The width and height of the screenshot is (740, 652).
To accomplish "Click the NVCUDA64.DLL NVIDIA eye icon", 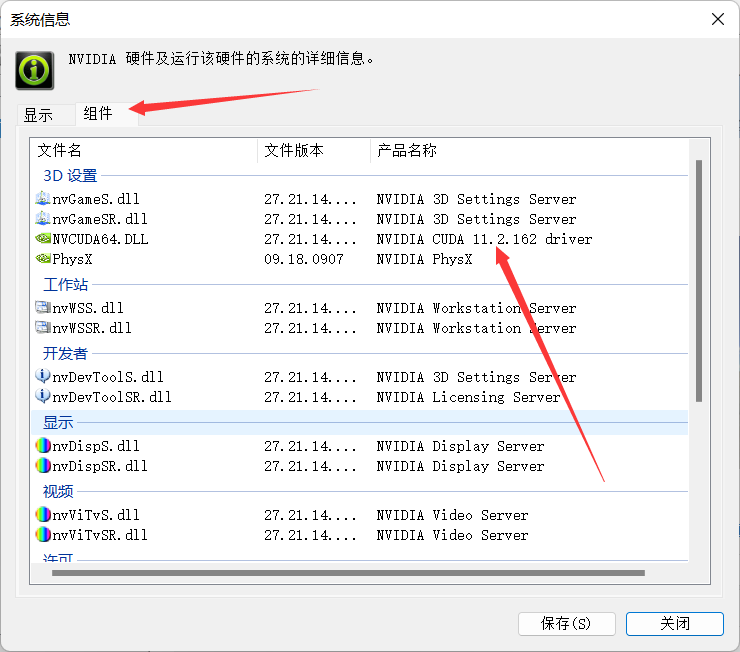I will pos(42,239).
